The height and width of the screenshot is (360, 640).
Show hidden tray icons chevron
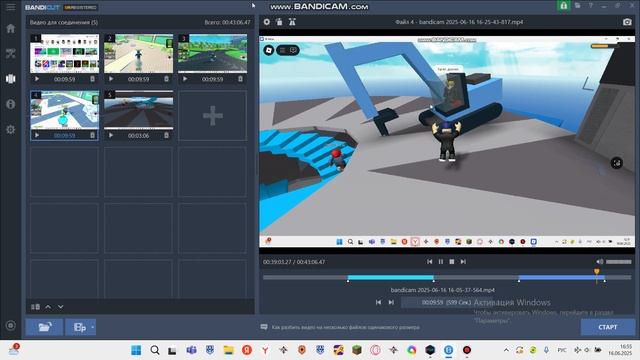tap(506, 350)
